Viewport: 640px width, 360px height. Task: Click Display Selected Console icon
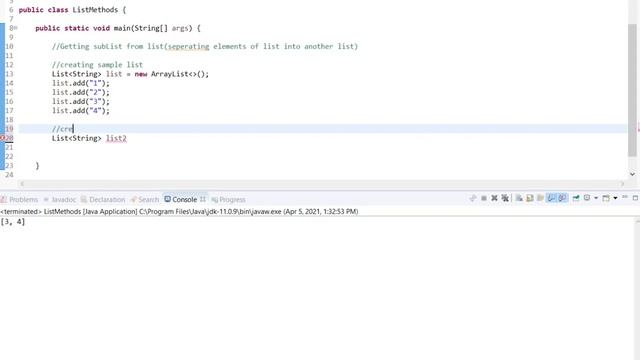587,198
